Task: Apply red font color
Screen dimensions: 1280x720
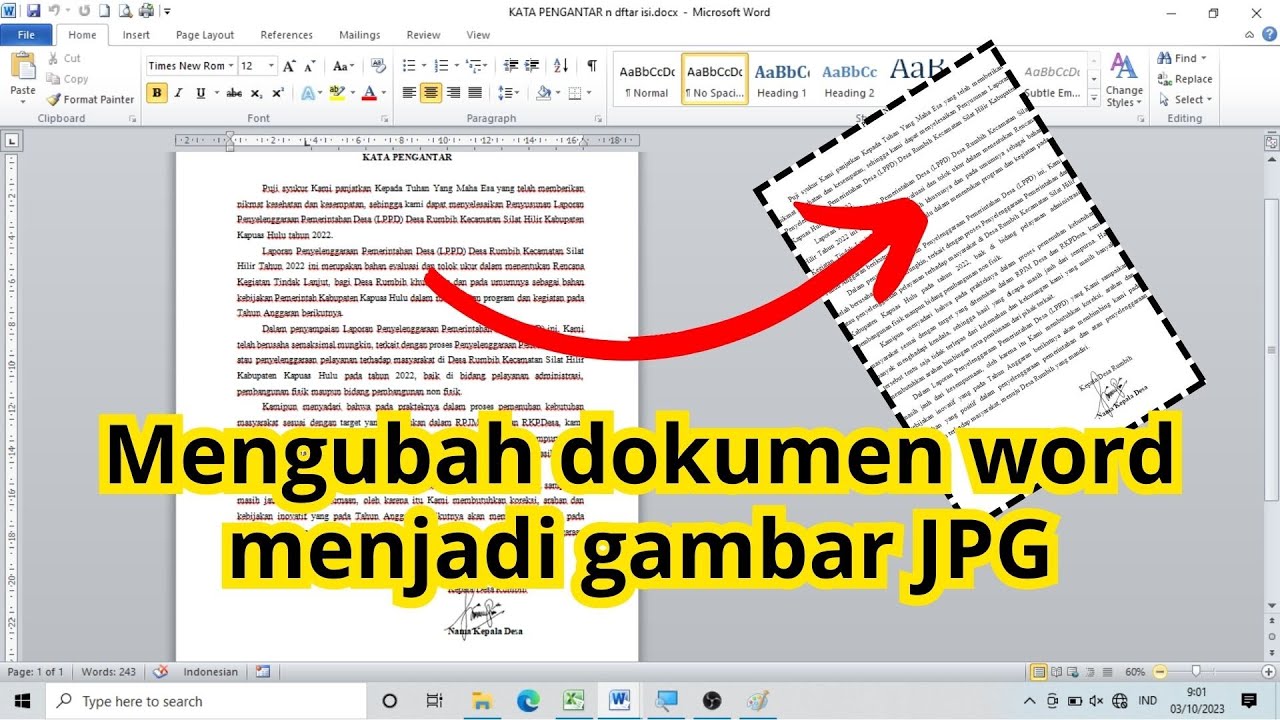Action: [369, 93]
